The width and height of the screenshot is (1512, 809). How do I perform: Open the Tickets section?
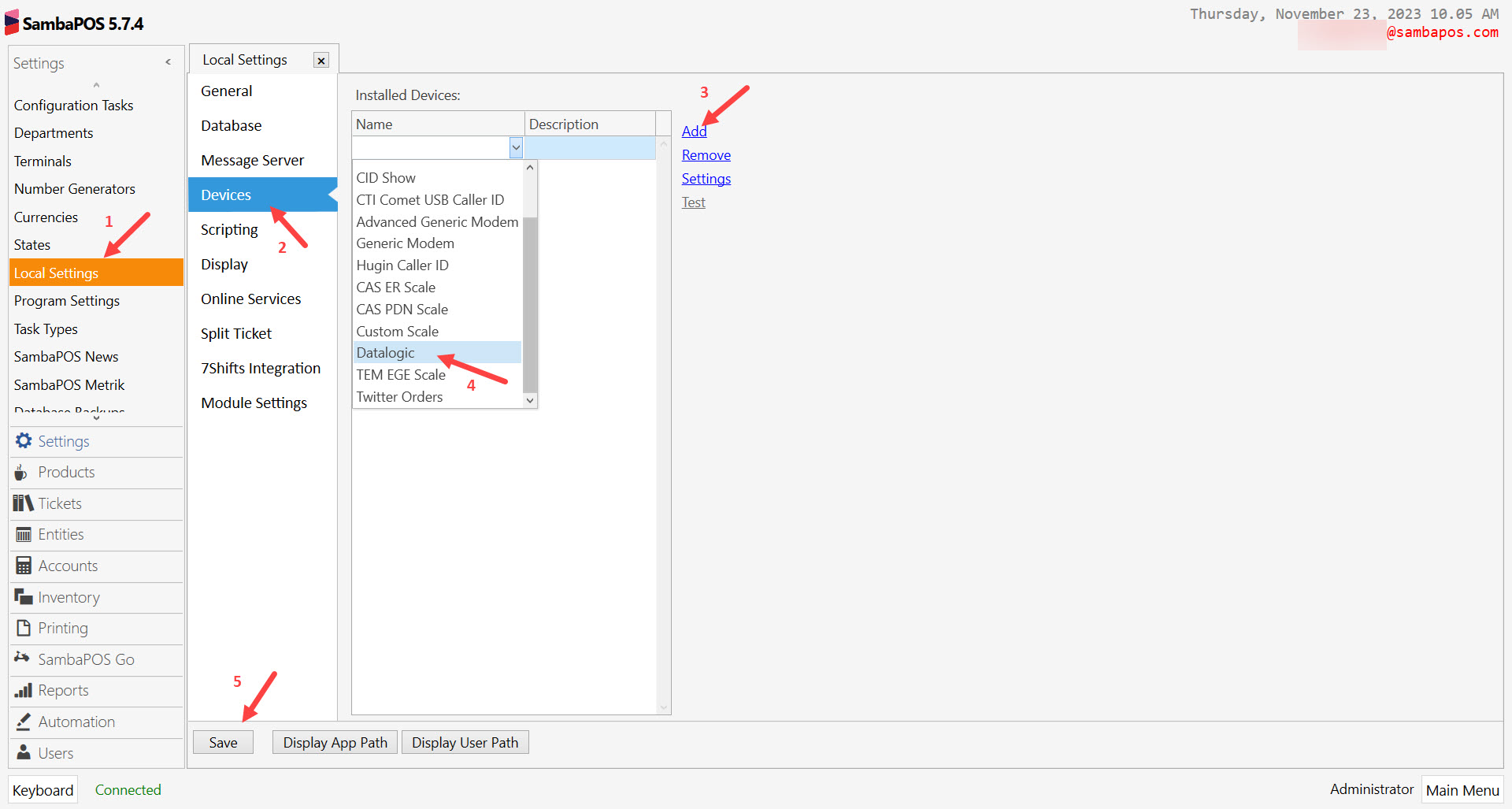(59, 503)
